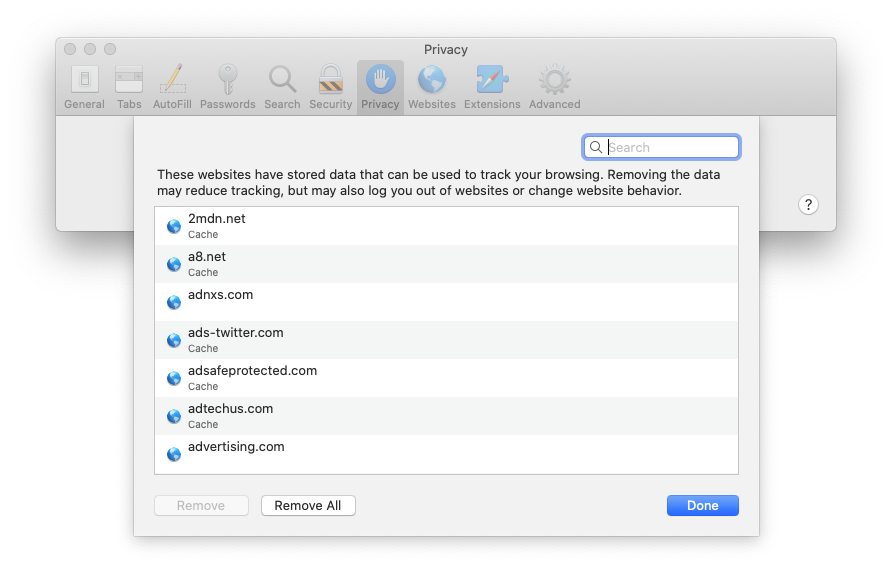This screenshot has width=892, height=563.
Task: Select the advertising.com entry
Action: (x=447, y=454)
